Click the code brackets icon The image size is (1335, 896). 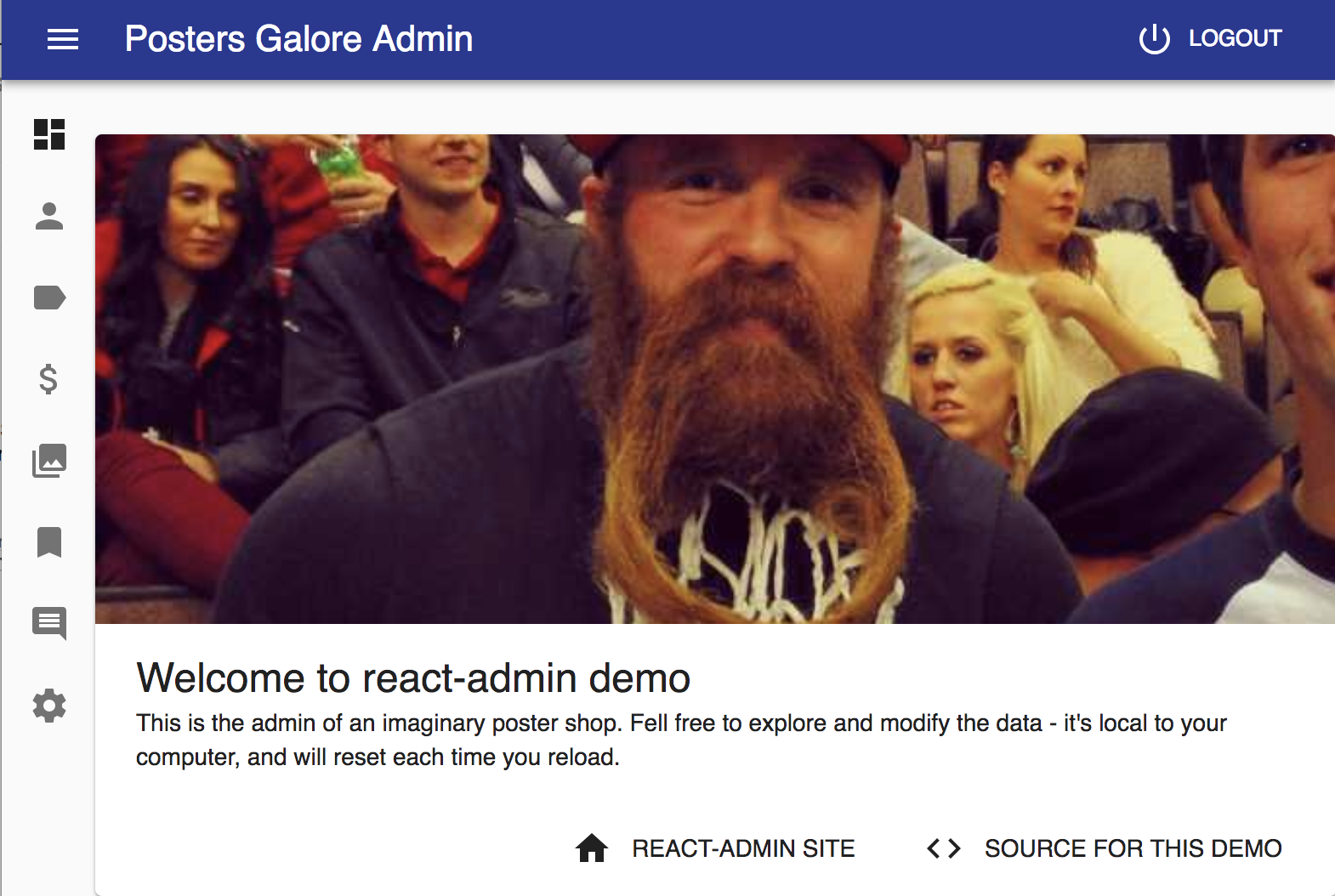(944, 848)
